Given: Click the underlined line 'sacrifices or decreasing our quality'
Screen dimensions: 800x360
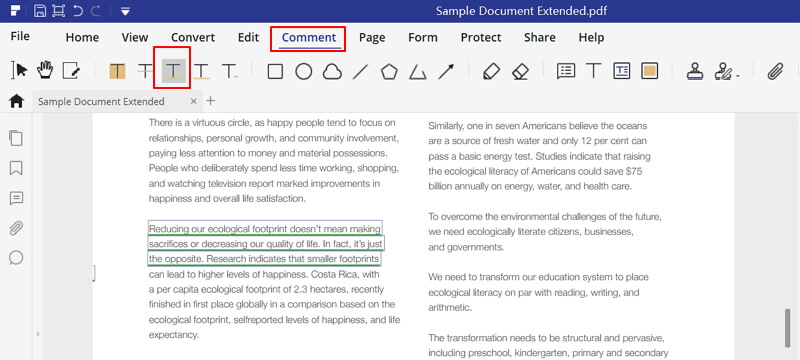Looking at the screenshot, I should 266,244.
